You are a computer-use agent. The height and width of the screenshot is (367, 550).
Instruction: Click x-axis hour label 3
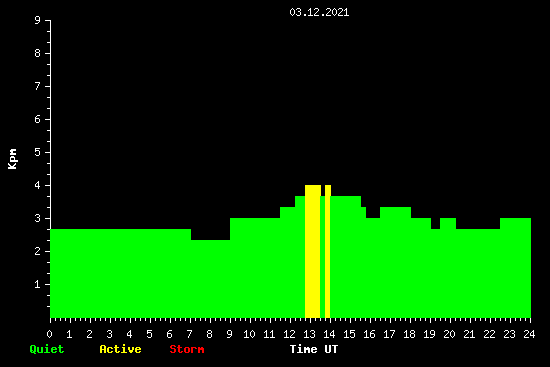click(109, 334)
